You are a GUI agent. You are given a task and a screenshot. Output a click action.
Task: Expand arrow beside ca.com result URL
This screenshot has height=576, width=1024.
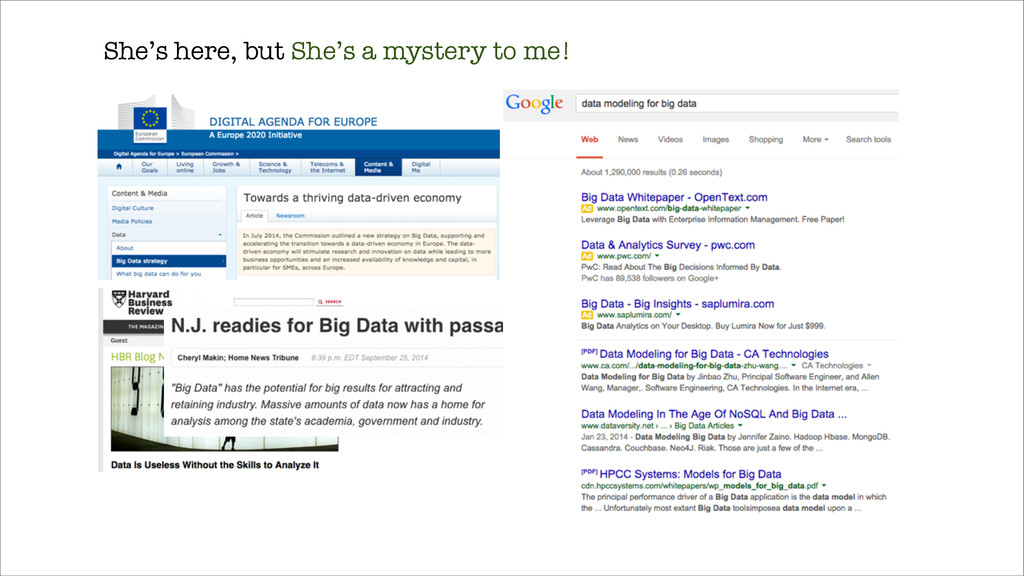[x=793, y=366]
